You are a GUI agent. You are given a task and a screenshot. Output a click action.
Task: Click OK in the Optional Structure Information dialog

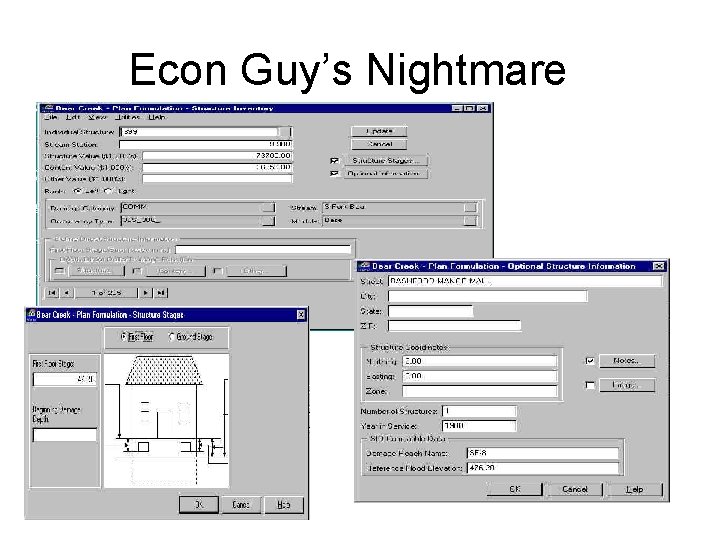coord(515,489)
